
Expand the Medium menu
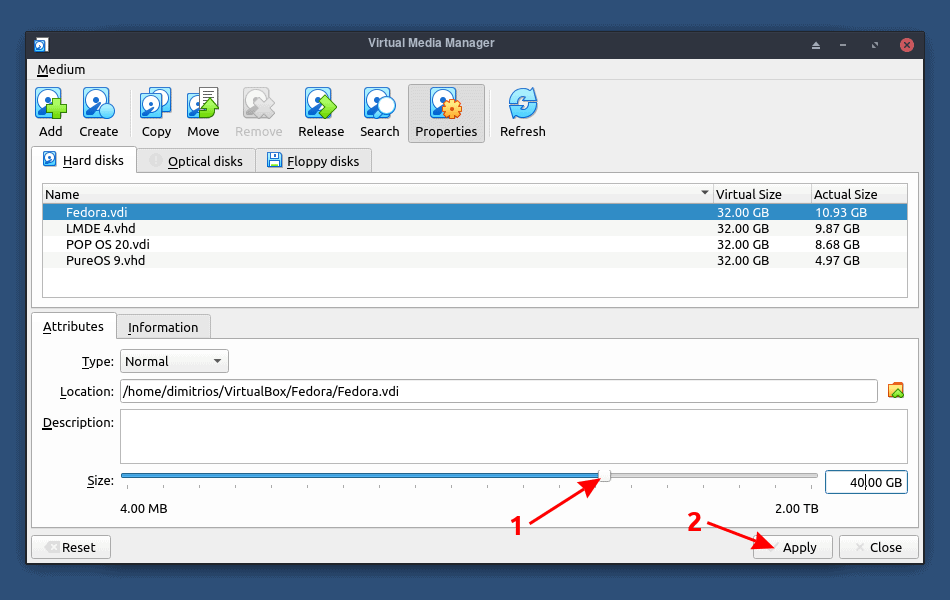point(60,69)
